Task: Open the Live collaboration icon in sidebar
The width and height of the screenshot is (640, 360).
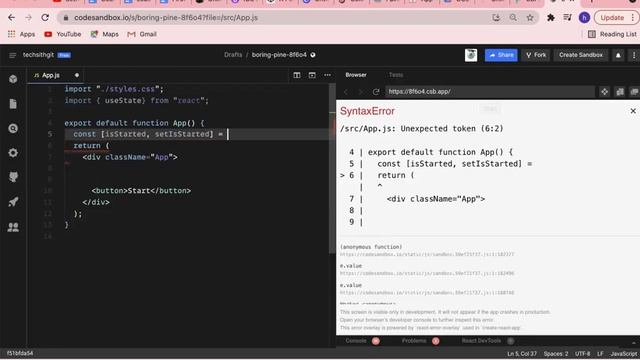Action: (x=13, y=227)
